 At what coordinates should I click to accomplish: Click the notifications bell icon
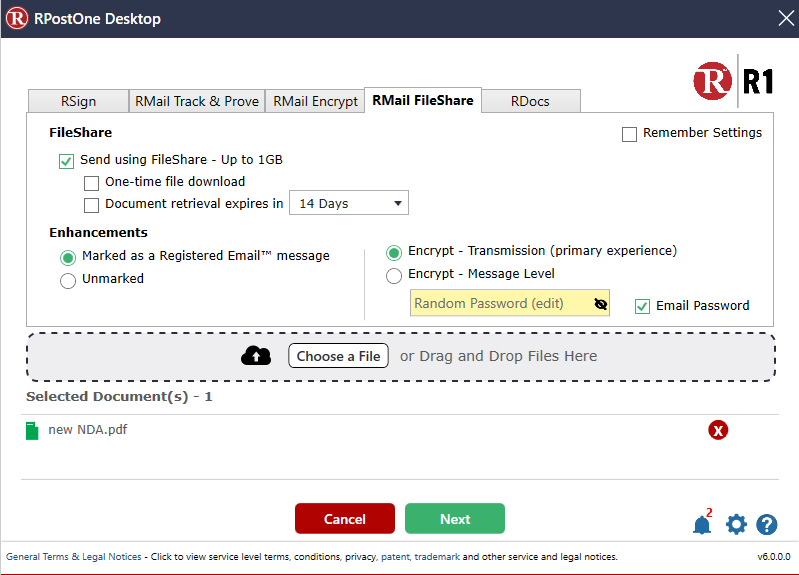click(x=702, y=525)
